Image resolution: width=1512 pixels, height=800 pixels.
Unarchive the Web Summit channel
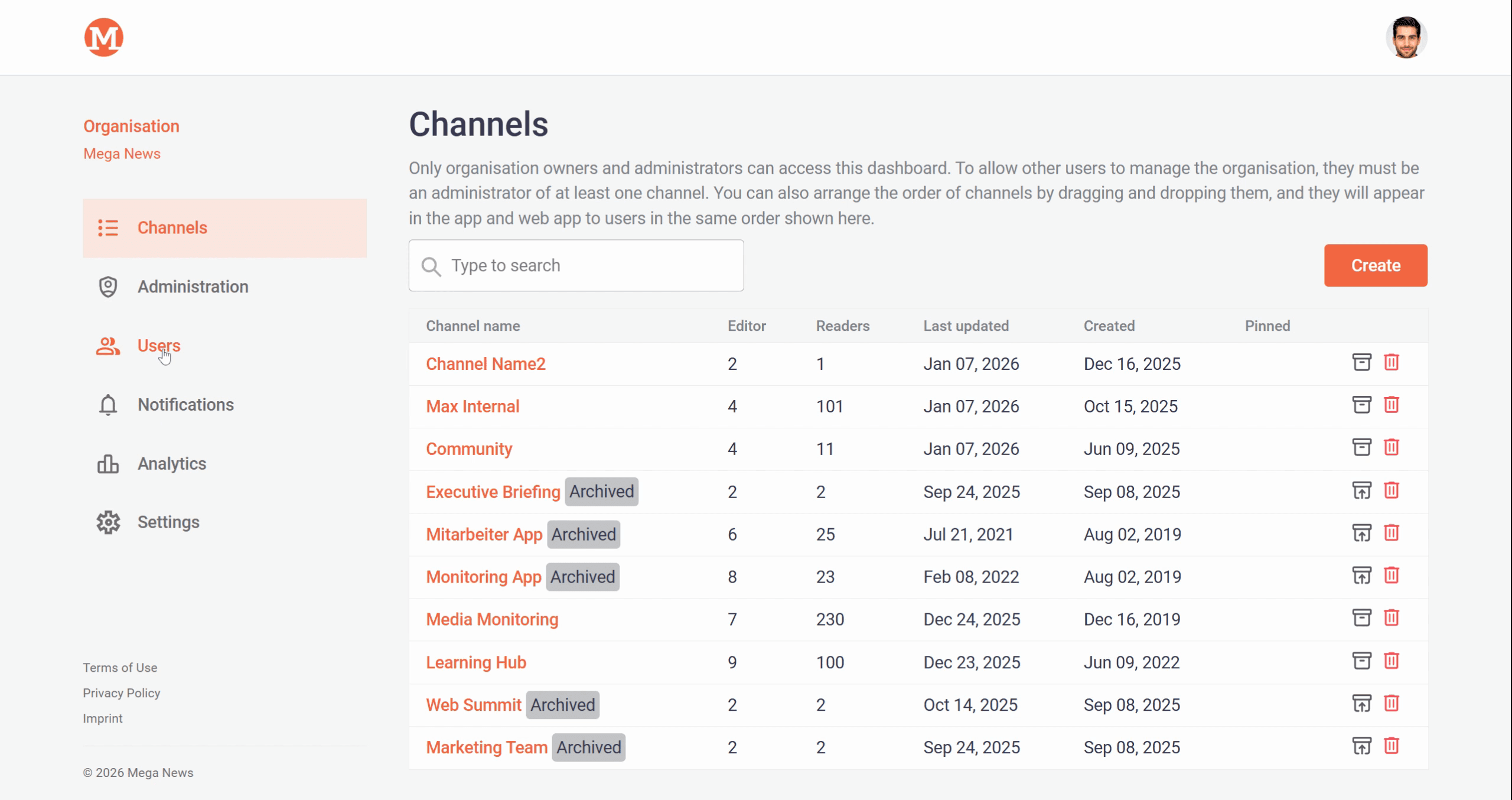1361,703
